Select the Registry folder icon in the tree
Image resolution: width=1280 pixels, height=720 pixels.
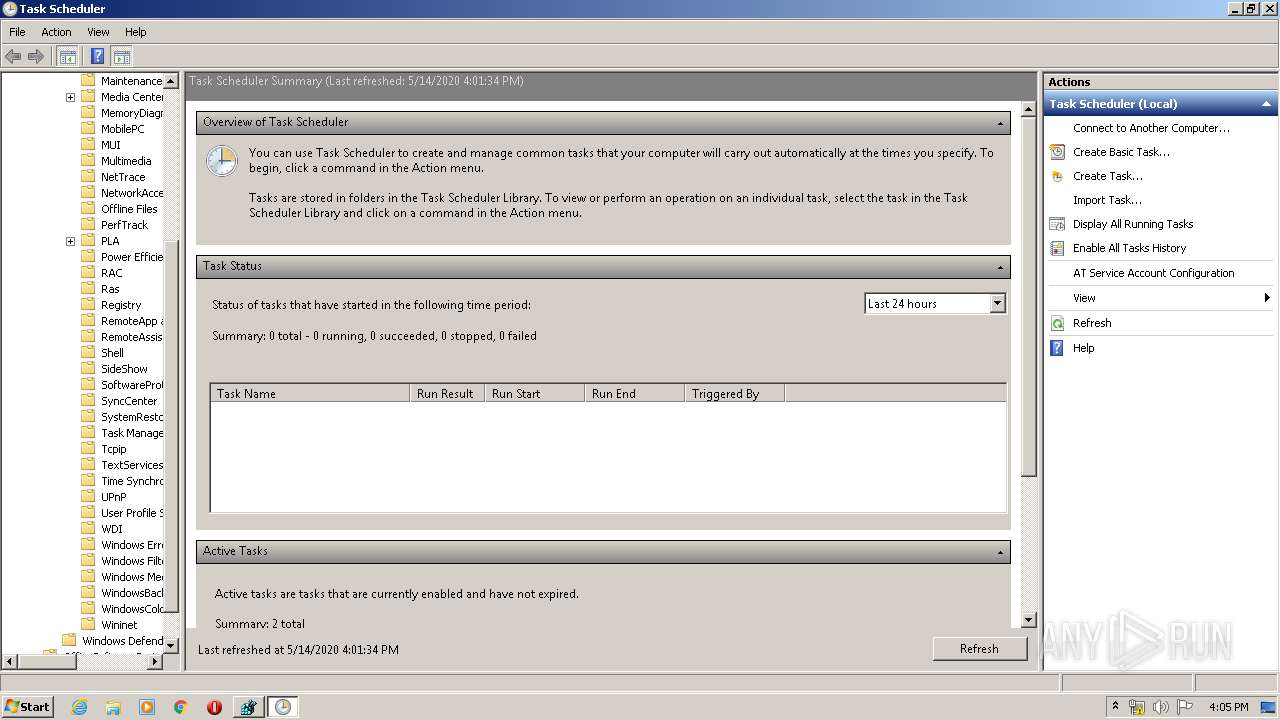[88, 305]
